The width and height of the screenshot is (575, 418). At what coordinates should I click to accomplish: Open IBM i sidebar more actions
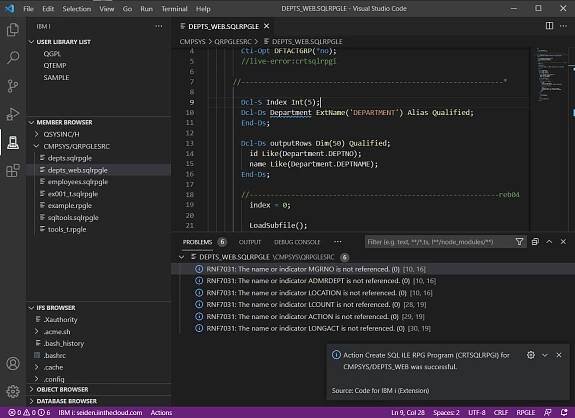pyautogui.click(x=159, y=26)
